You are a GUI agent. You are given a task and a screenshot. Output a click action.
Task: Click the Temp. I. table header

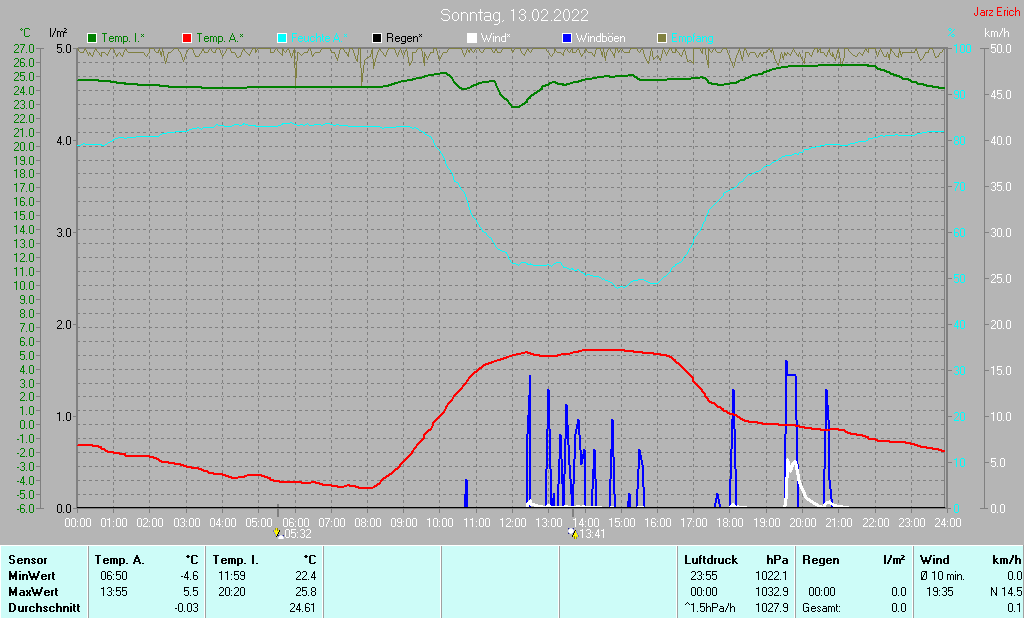[236, 560]
